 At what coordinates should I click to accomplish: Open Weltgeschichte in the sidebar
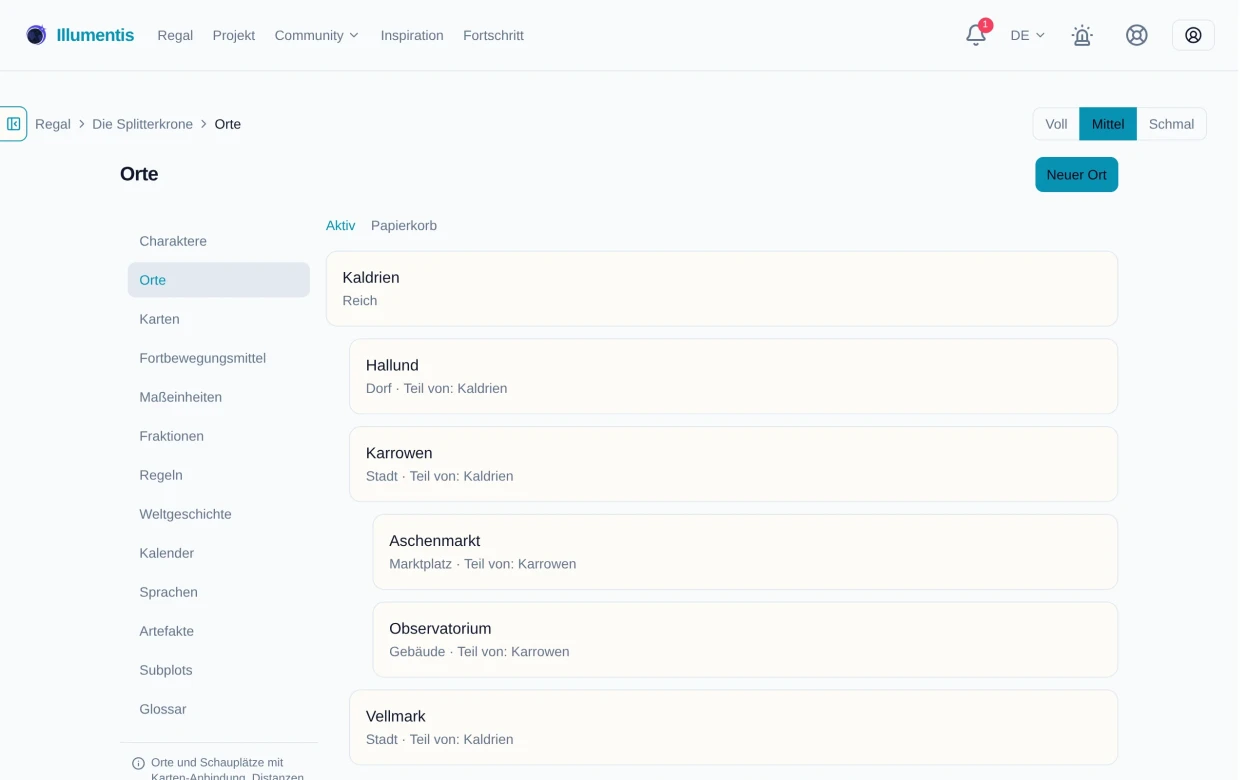pyautogui.click(x=219, y=514)
